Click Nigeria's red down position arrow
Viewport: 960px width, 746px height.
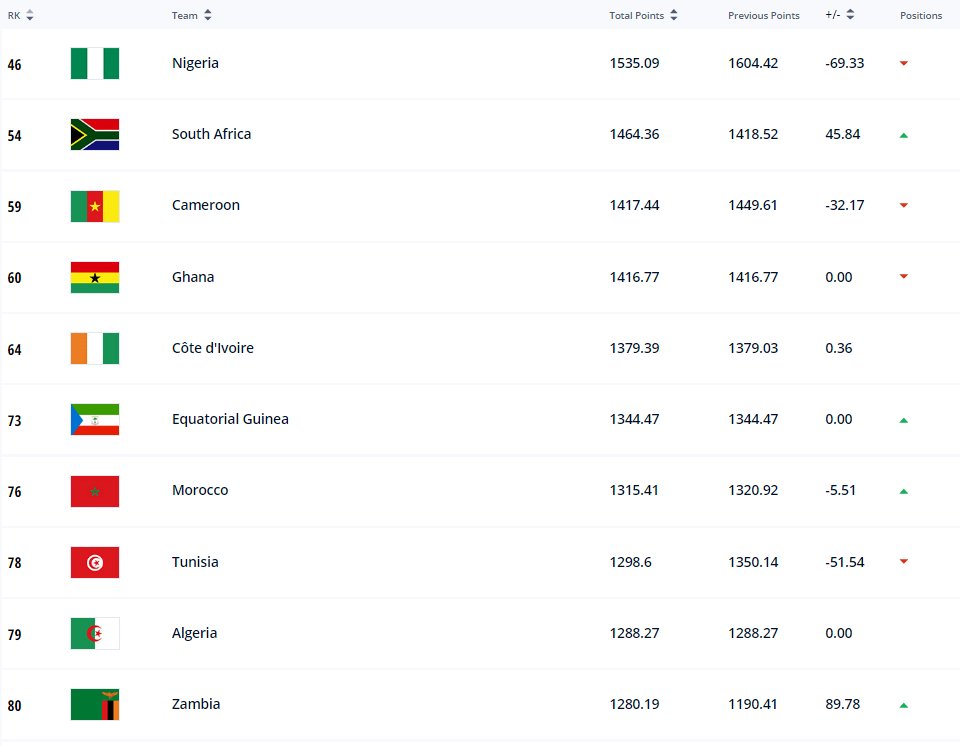[904, 63]
